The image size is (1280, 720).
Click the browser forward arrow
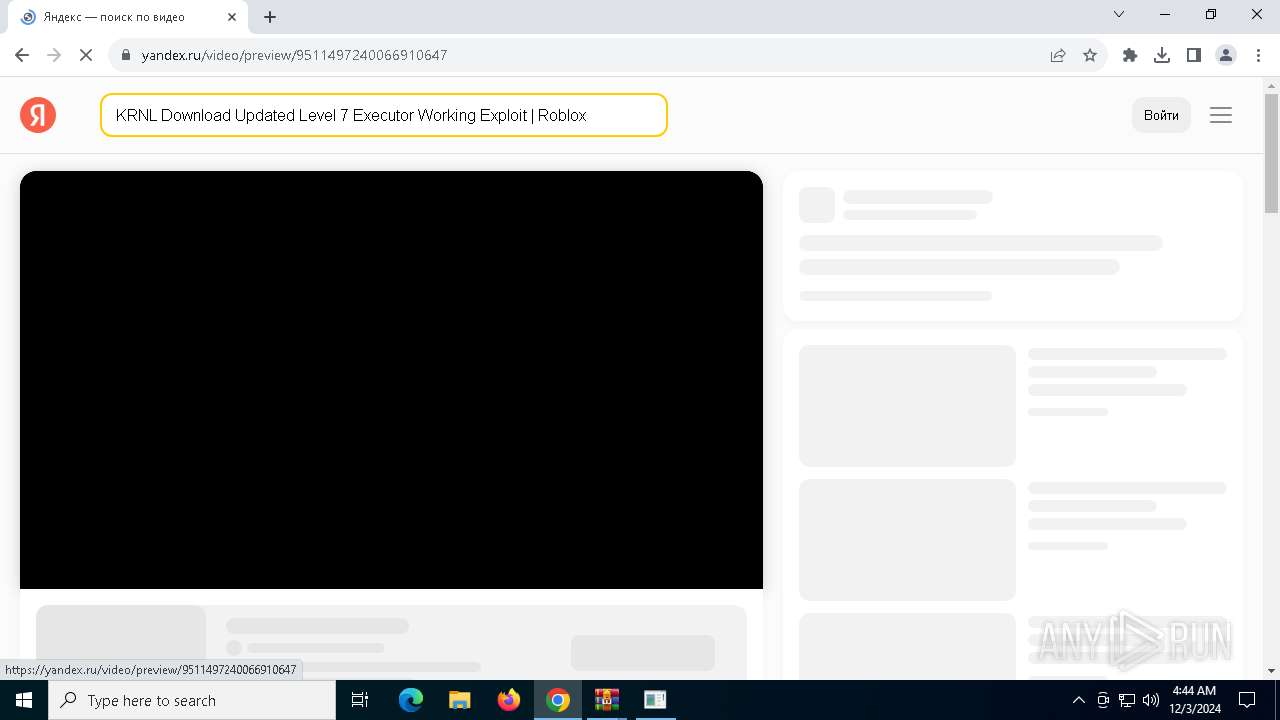(54, 55)
